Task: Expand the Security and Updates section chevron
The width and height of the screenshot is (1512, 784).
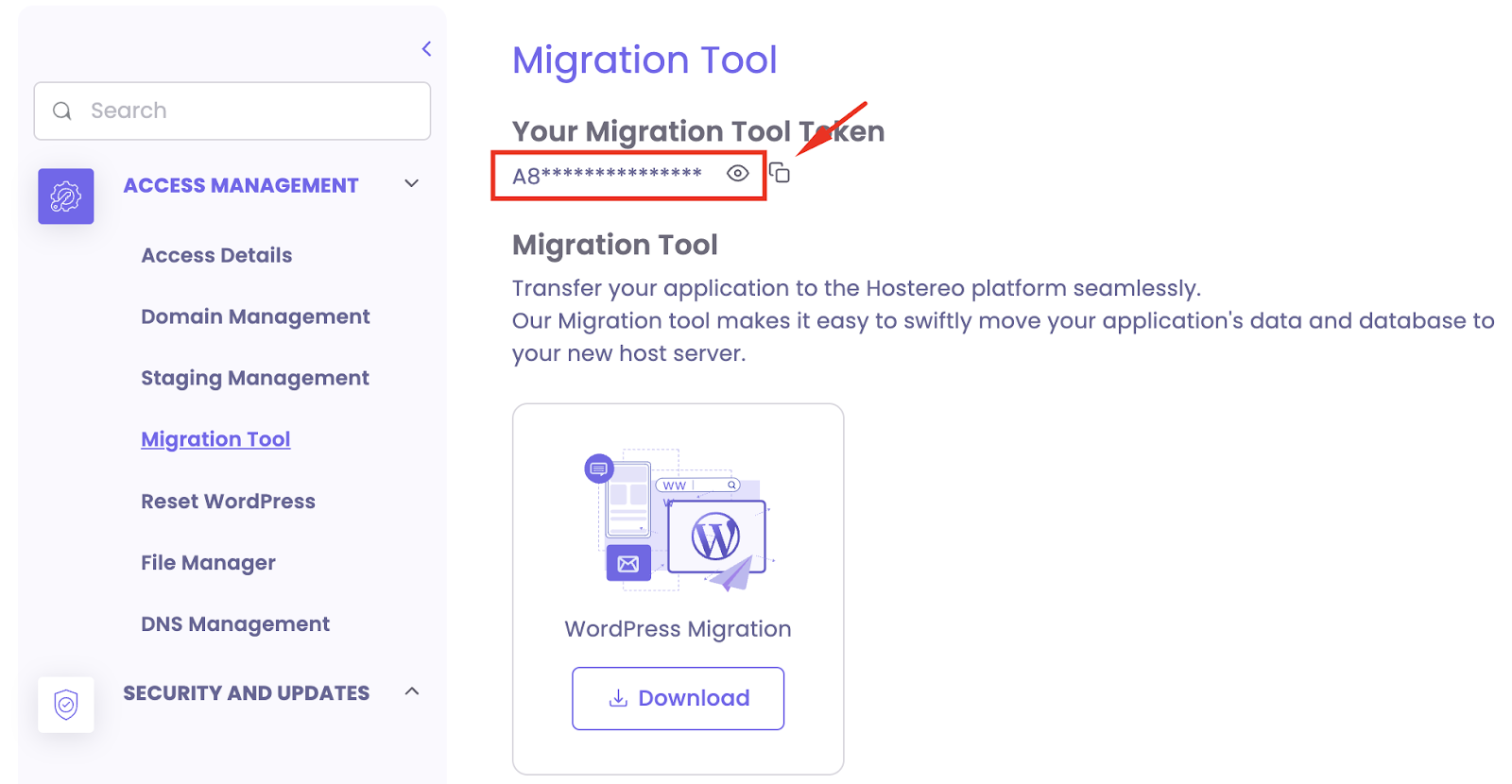Action: (412, 691)
